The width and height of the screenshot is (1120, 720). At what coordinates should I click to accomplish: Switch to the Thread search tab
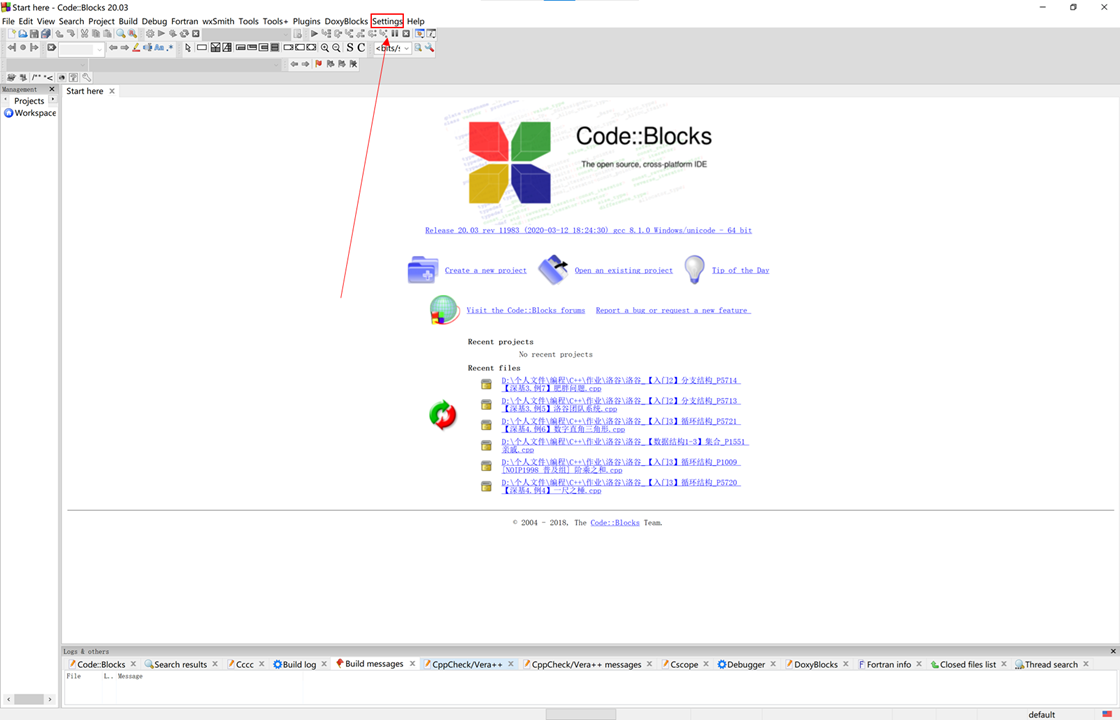[x=1051, y=664]
